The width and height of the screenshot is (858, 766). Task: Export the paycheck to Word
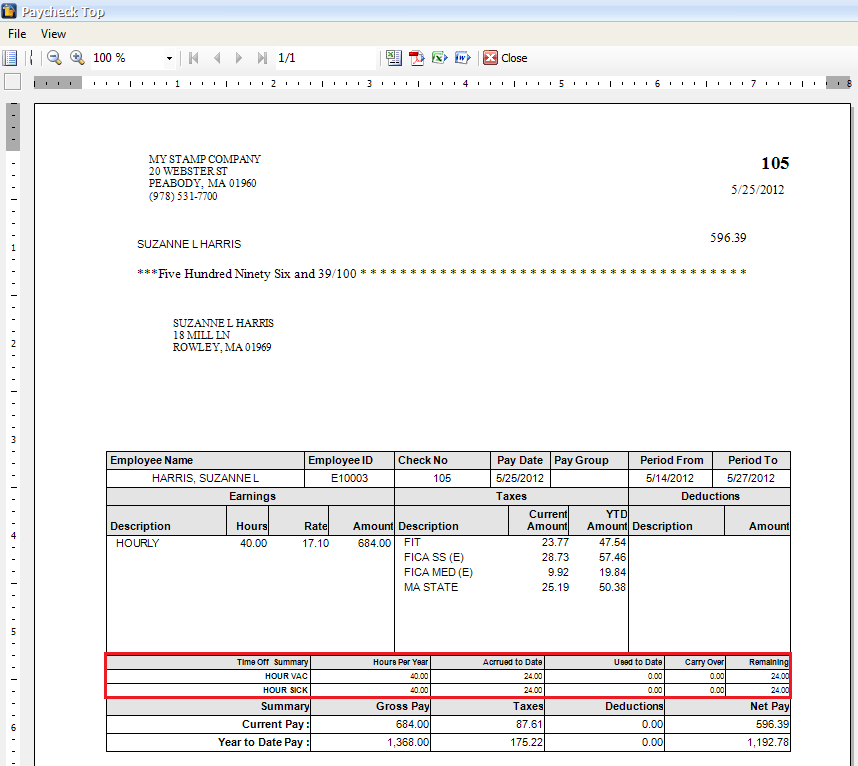click(462, 57)
